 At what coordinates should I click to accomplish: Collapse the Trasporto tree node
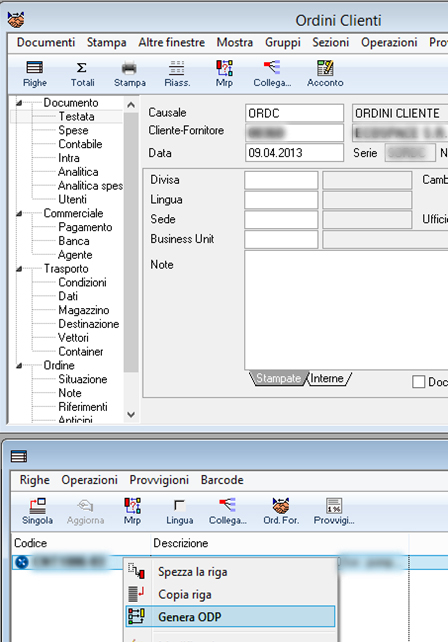[19, 269]
